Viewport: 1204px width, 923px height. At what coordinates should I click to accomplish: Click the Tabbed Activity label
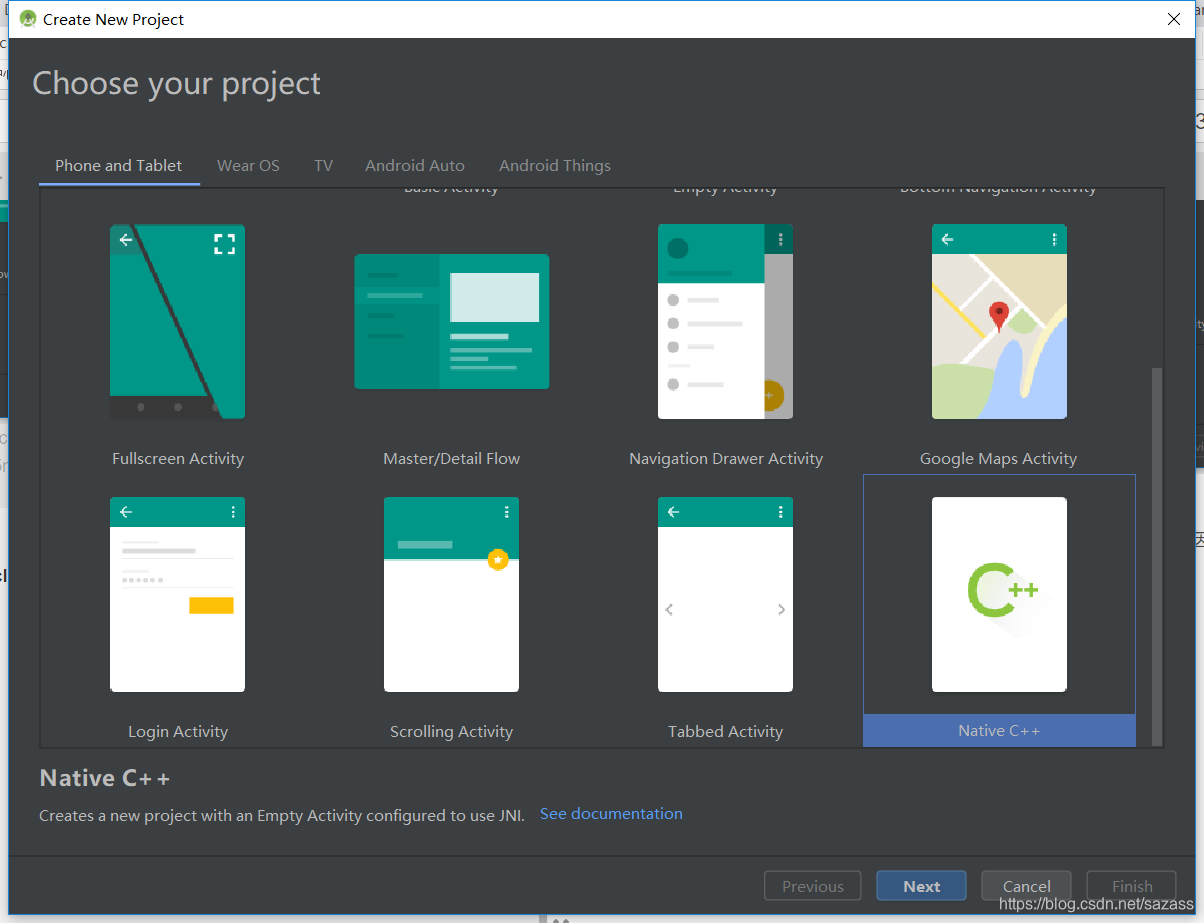[x=726, y=732]
